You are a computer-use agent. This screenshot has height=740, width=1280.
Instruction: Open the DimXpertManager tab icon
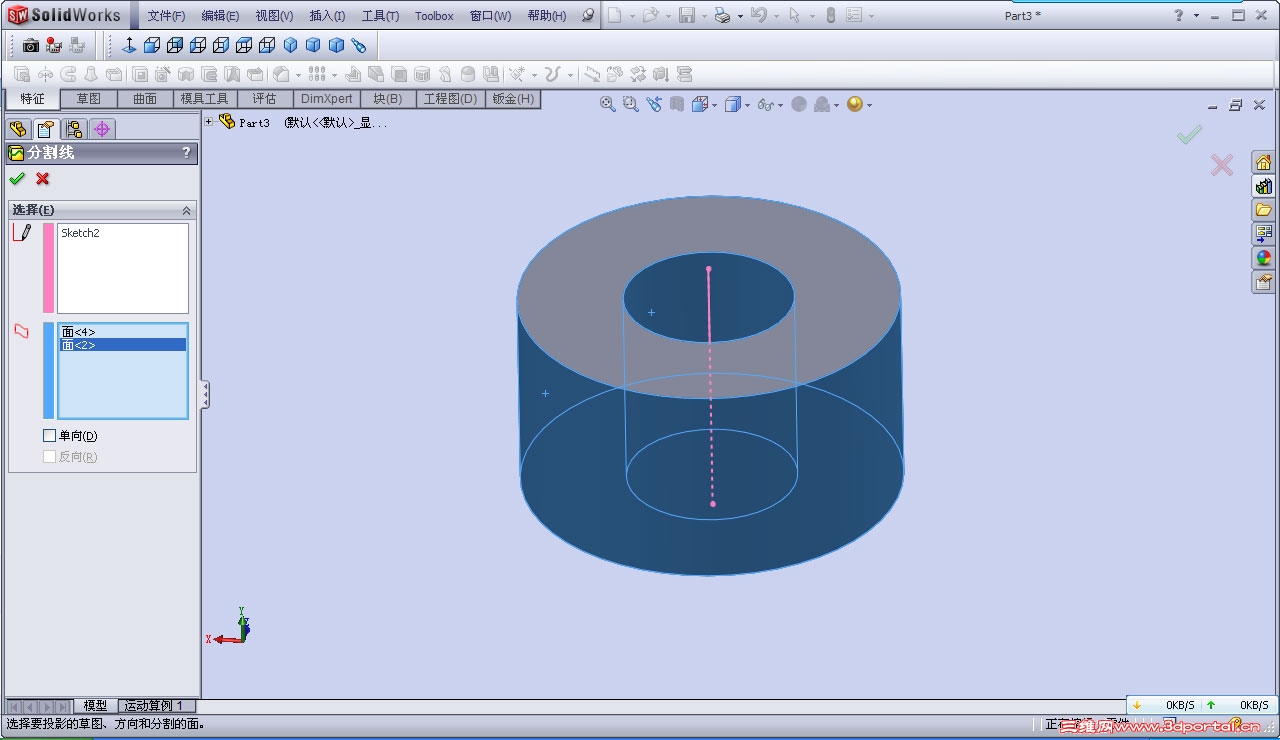point(102,129)
